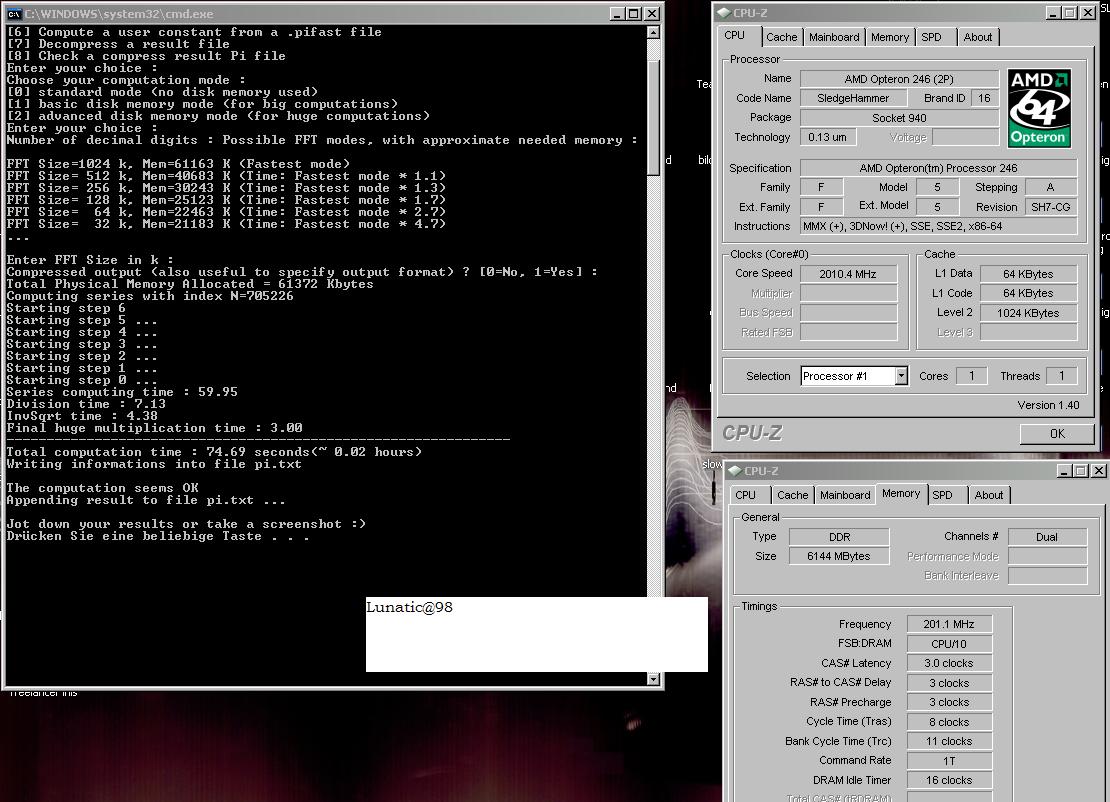This screenshot has width=1110, height=802.
Task: Click the L1 Code '64 KBytes' value
Action: (x=1028, y=293)
